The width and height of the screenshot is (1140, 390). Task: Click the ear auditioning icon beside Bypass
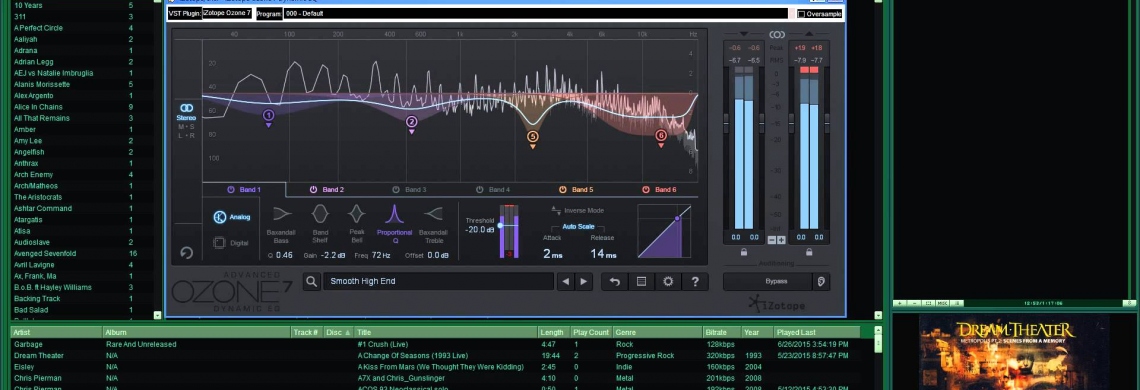(821, 282)
